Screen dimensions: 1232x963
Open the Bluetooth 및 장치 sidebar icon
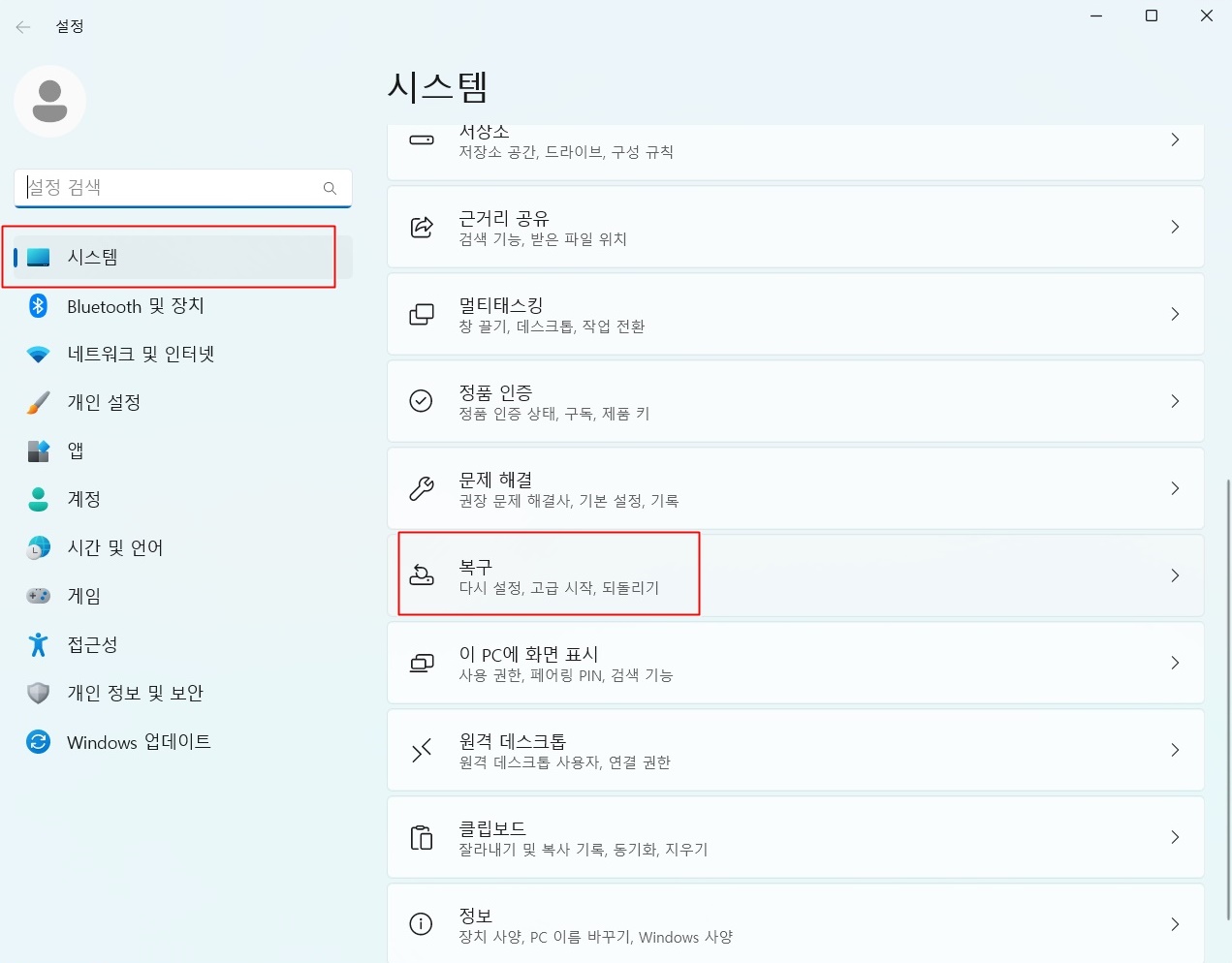coord(38,306)
